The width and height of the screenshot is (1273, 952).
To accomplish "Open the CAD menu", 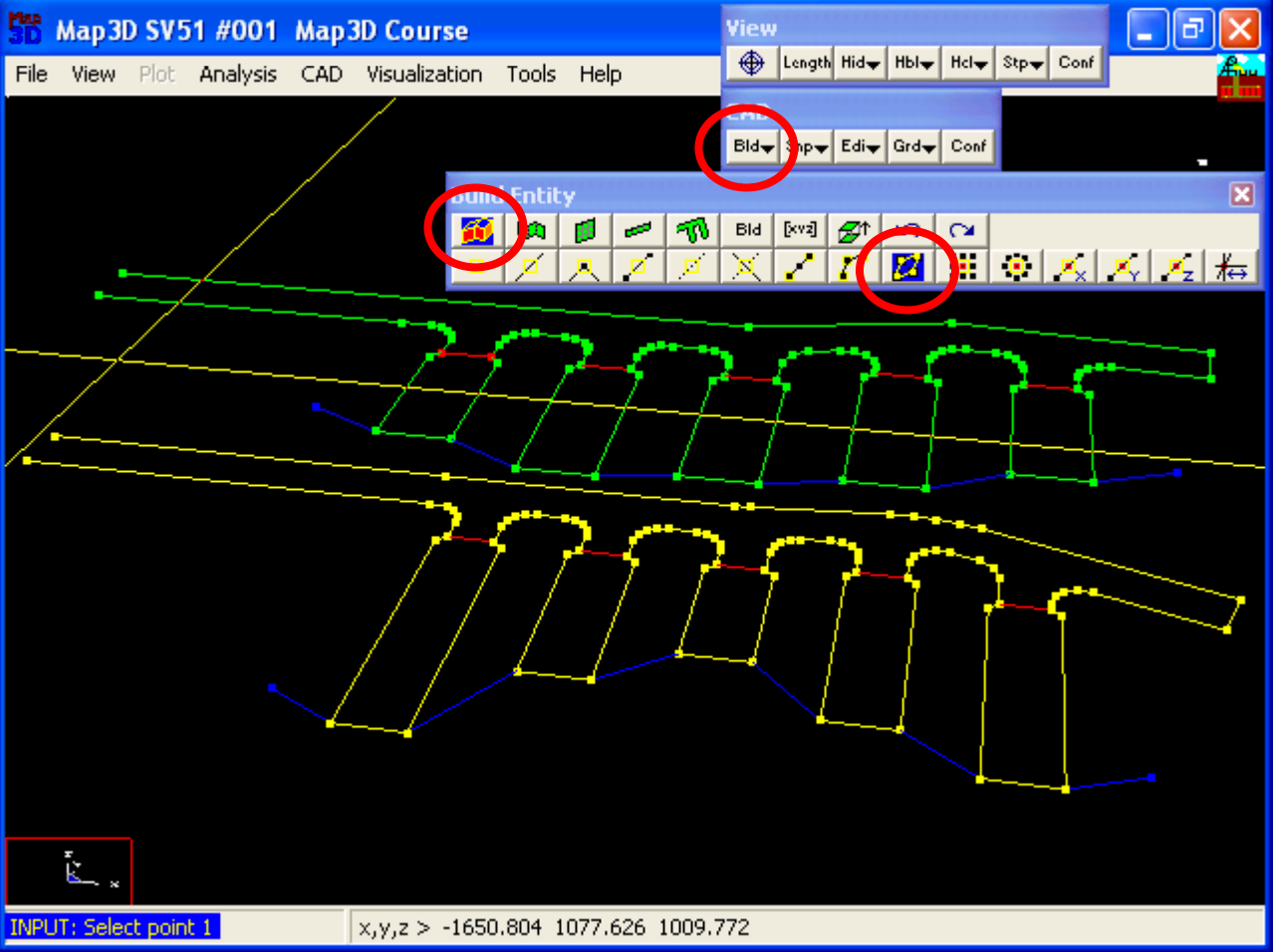I will (x=322, y=75).
